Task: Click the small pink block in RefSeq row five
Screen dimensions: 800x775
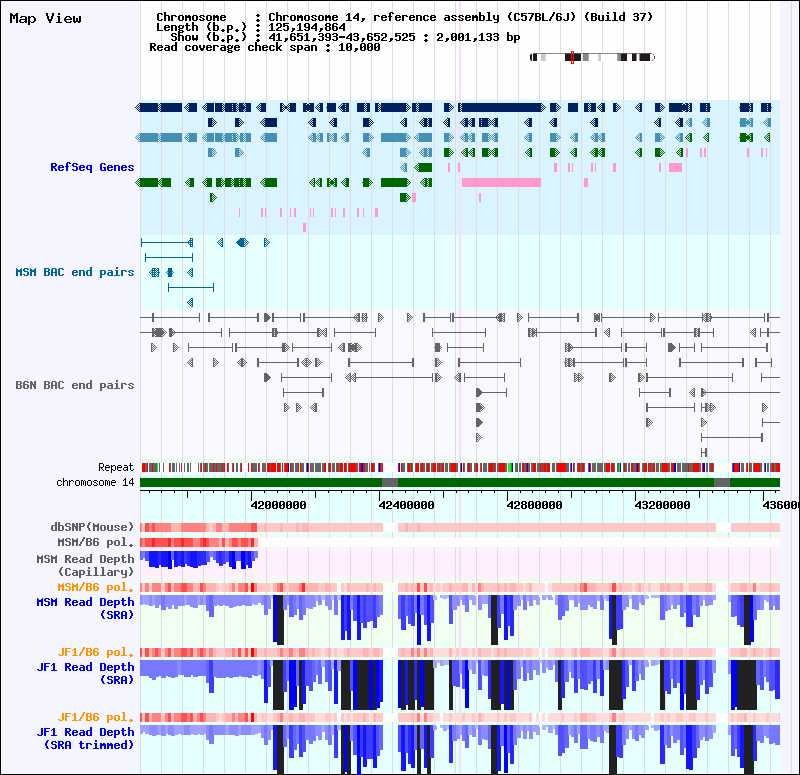Action: tap(675, 167)
